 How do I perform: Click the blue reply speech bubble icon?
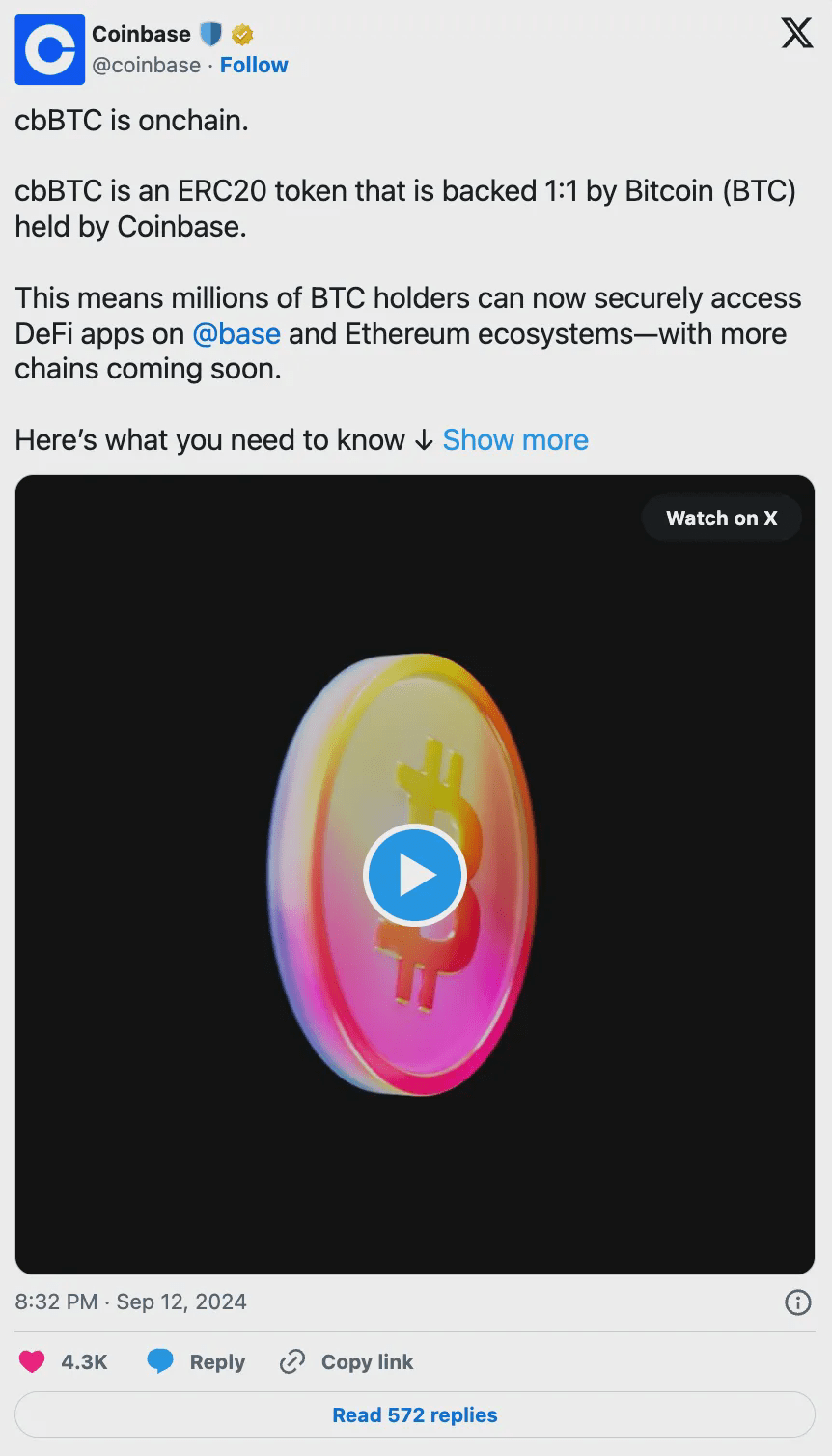(x=160, y=1361)
